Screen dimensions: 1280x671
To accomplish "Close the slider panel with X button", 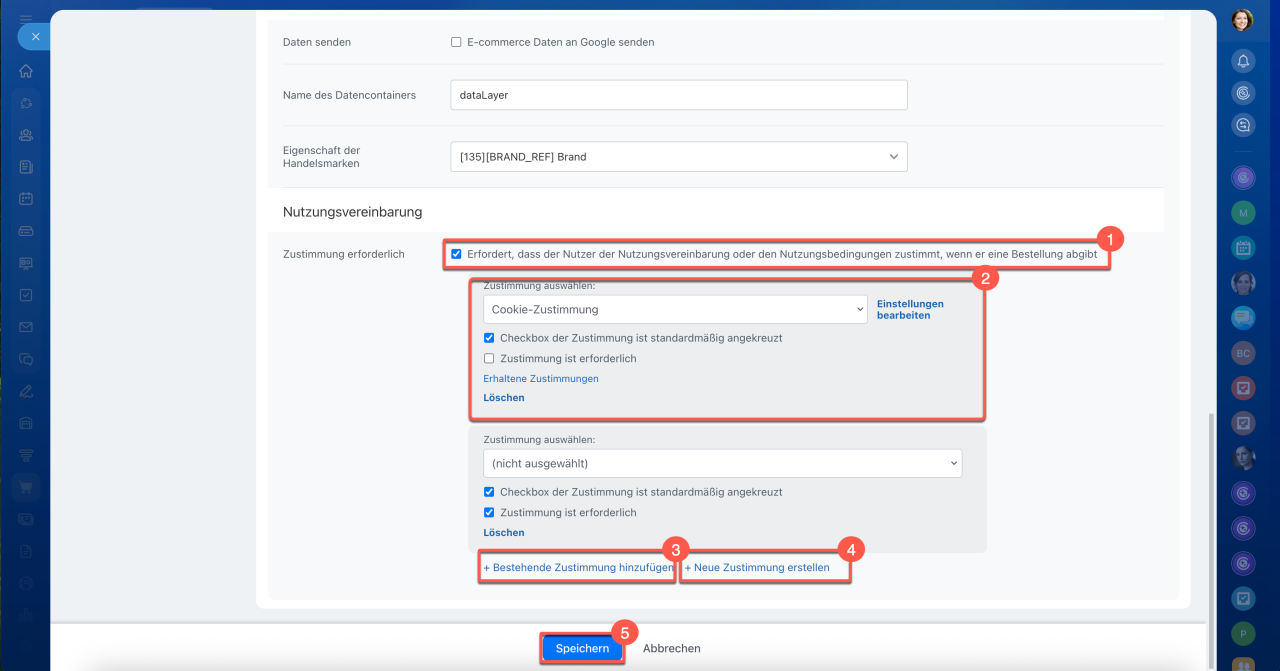I will (34, 36).
